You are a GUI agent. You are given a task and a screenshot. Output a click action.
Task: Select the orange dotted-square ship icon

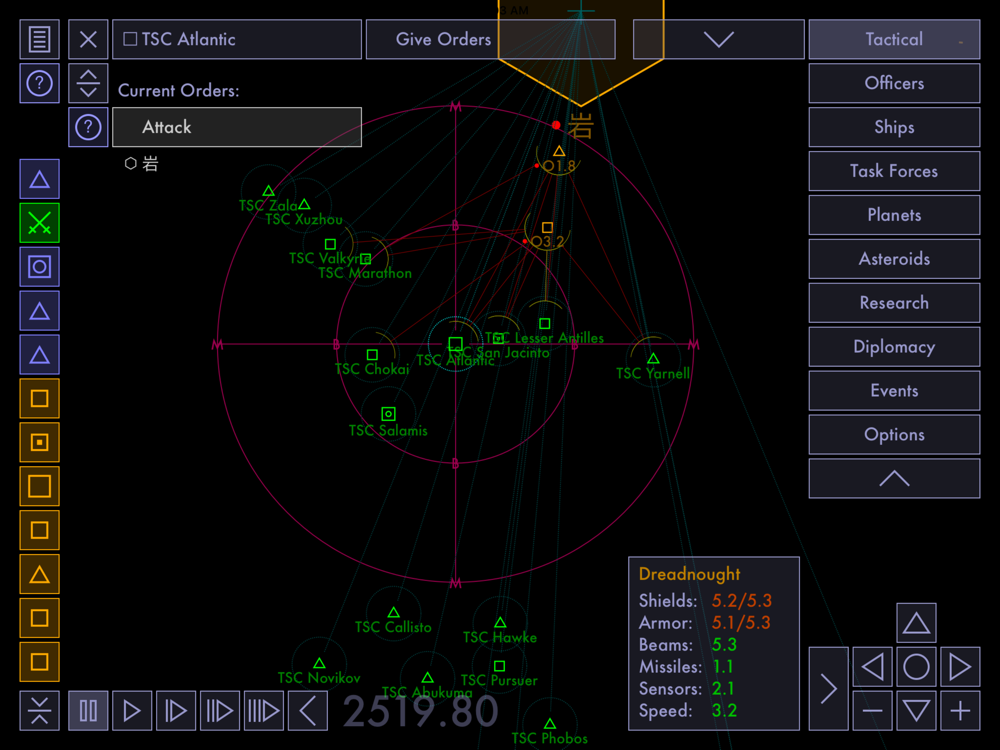point(39,442)
